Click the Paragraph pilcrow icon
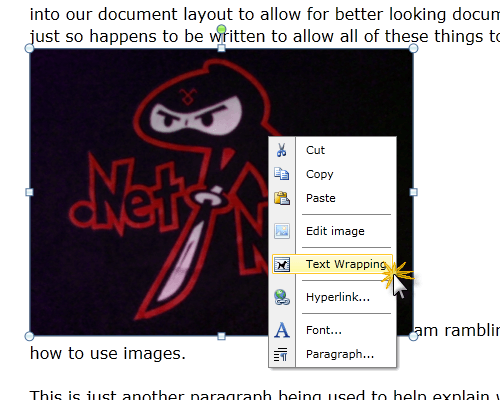Viewport: 500px width, 400px height. 281,354
